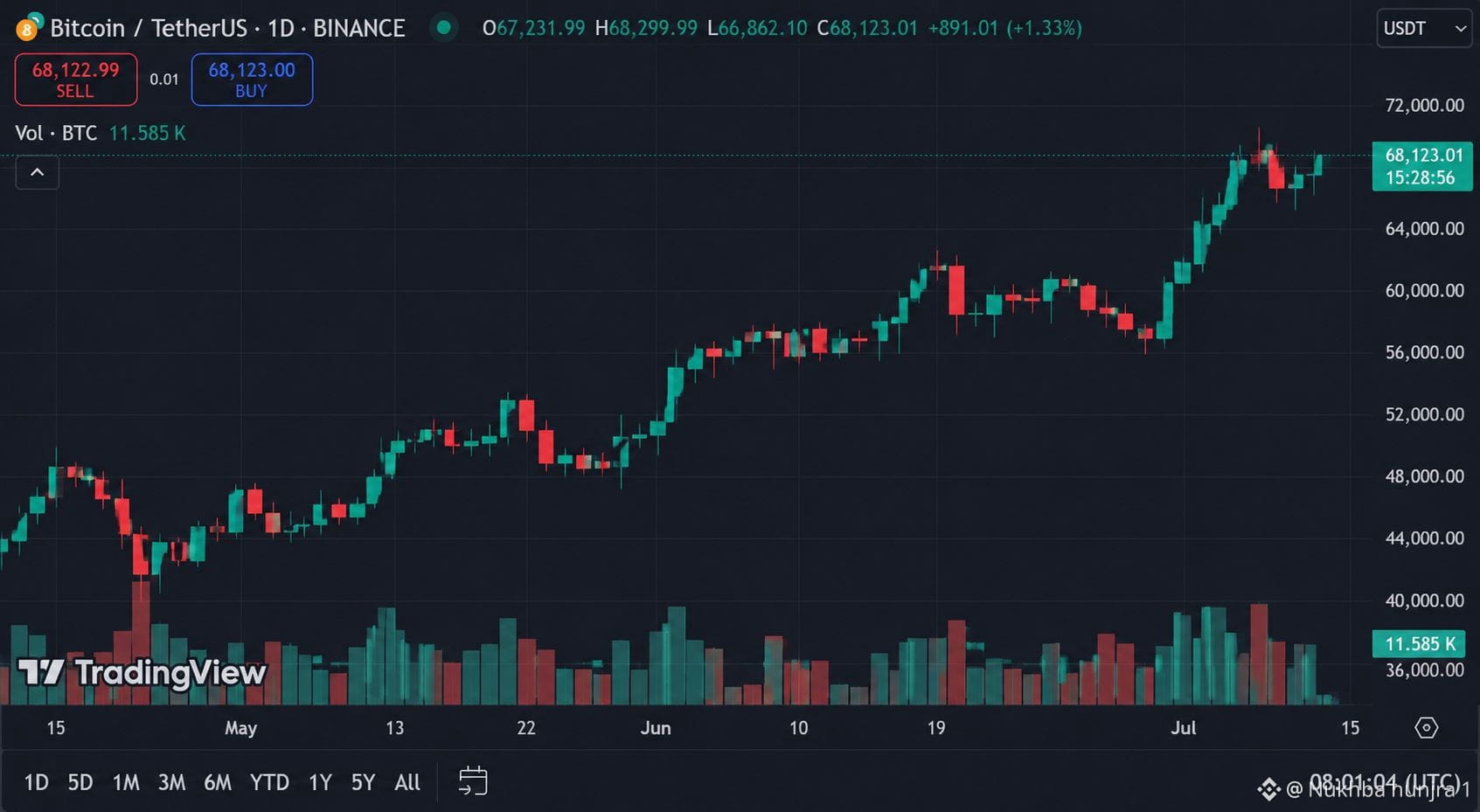Select the 3M time range
Image resolution: width=1480 pixels, height=812 pixels.
tap(171, 782)
